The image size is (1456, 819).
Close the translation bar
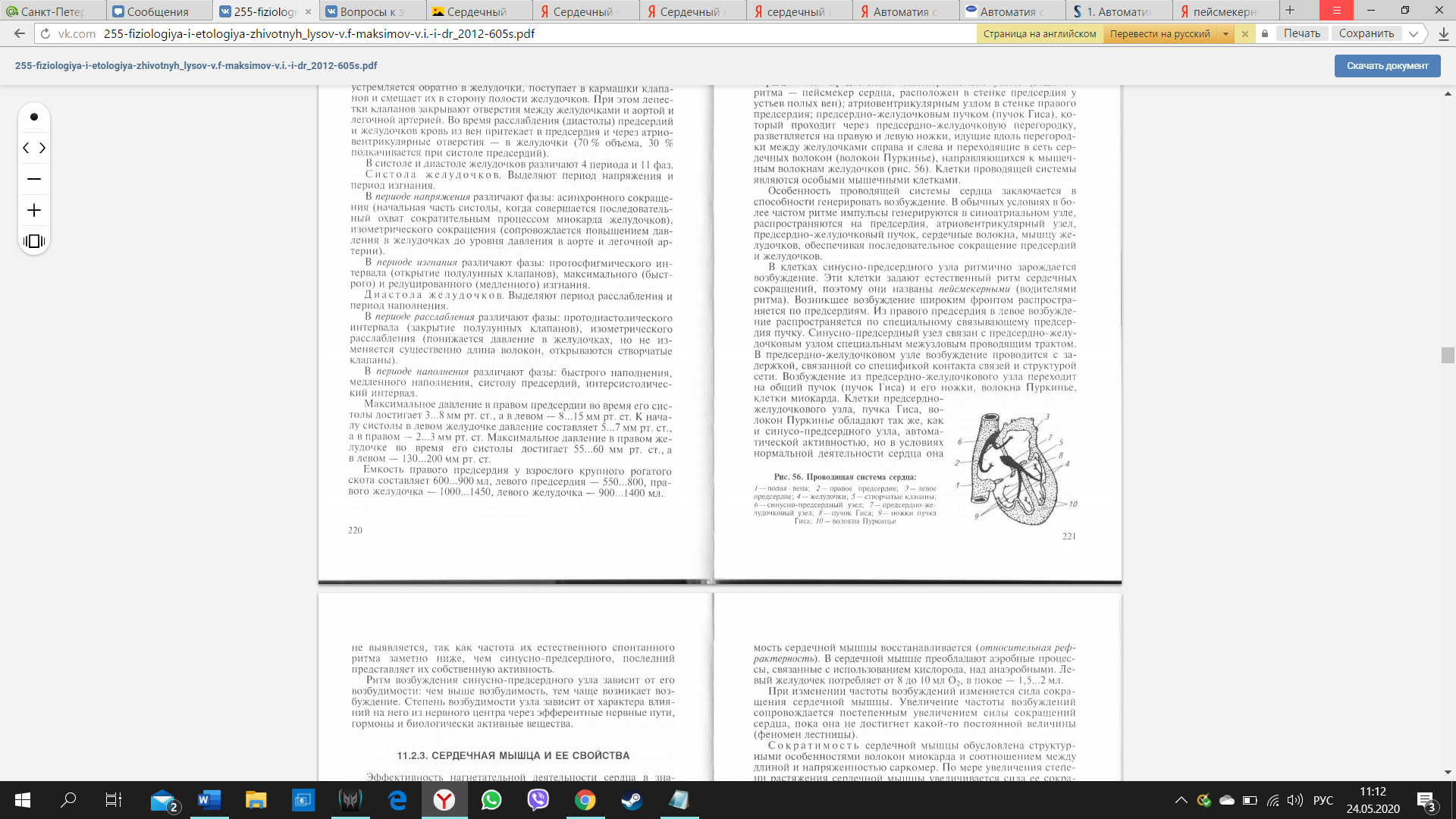(x=1244, y=33)
